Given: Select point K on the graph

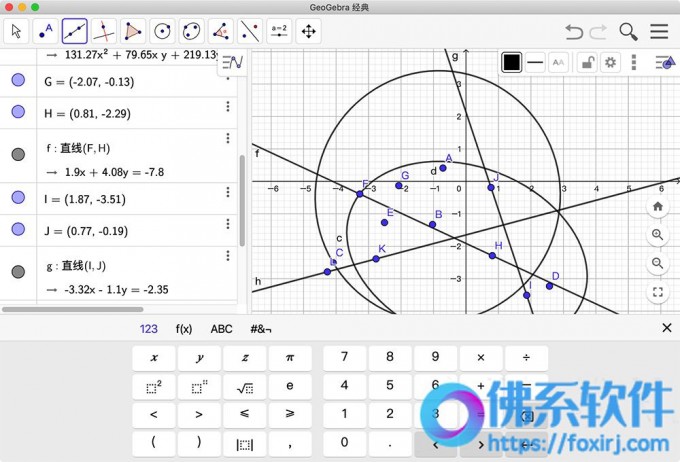Looking at the screenshot, I should pos(376,259).
